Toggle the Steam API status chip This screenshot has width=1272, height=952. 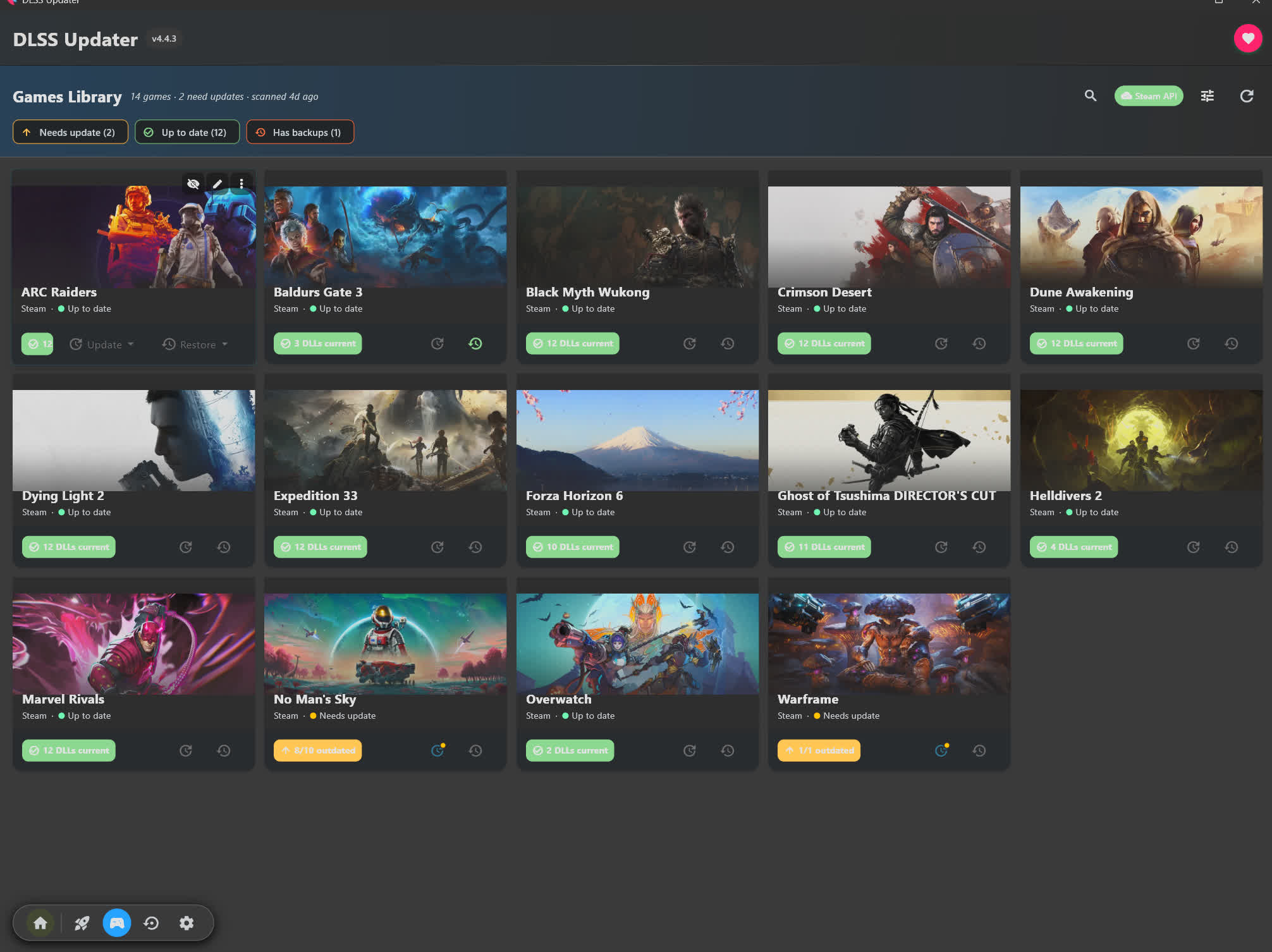pos(1149,96)
